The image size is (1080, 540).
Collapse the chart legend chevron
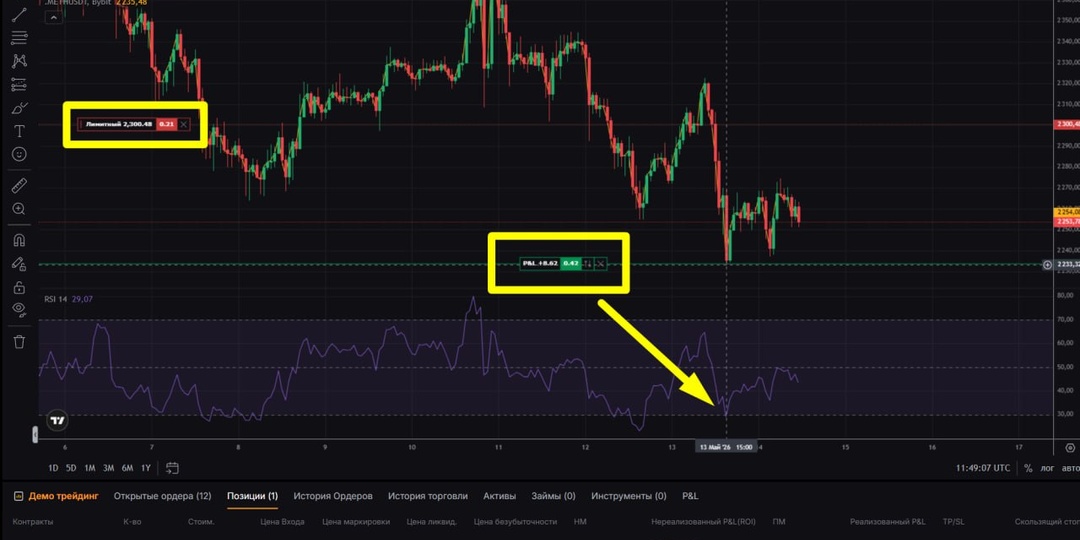[54, 17]
